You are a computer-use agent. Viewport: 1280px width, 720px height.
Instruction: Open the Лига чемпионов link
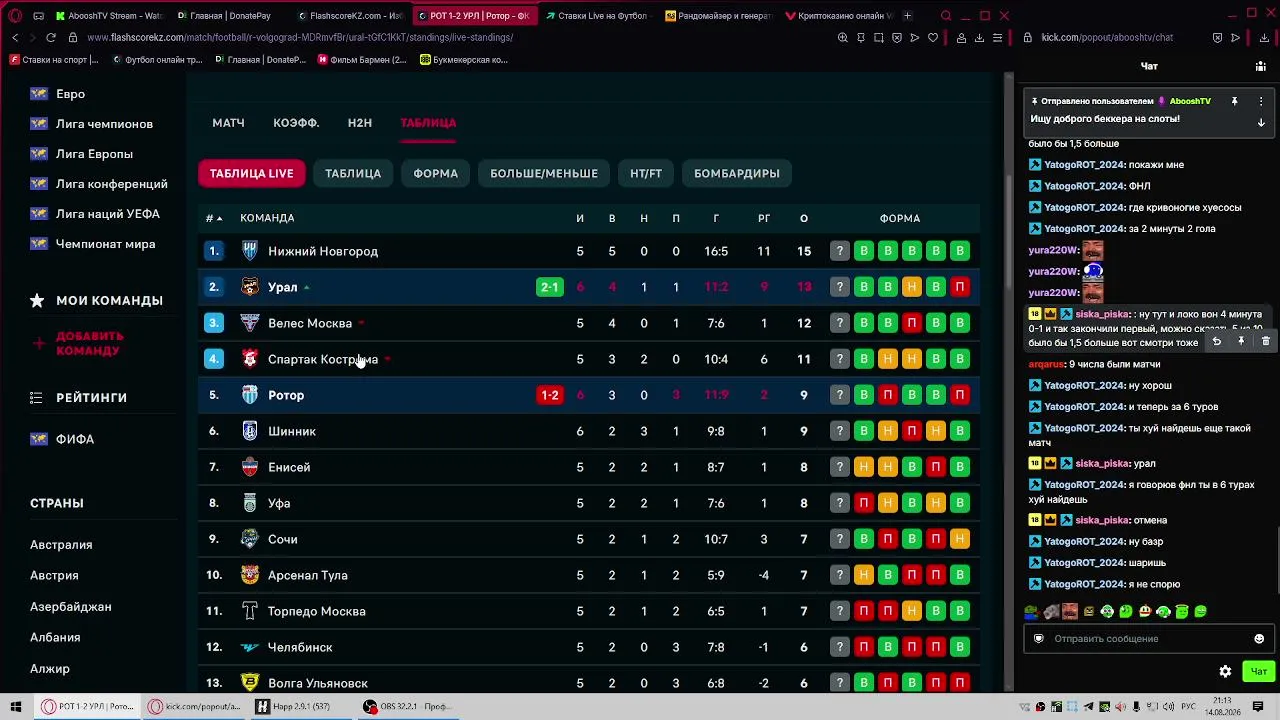[104, 124]
